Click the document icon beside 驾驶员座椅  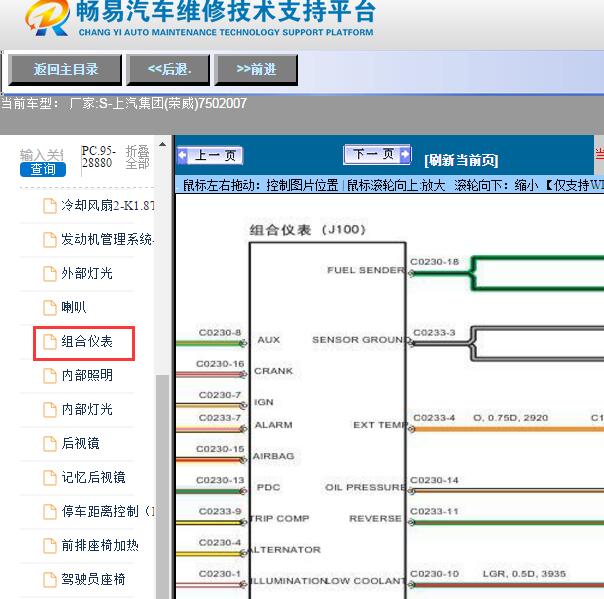click(x=50, y=579)
